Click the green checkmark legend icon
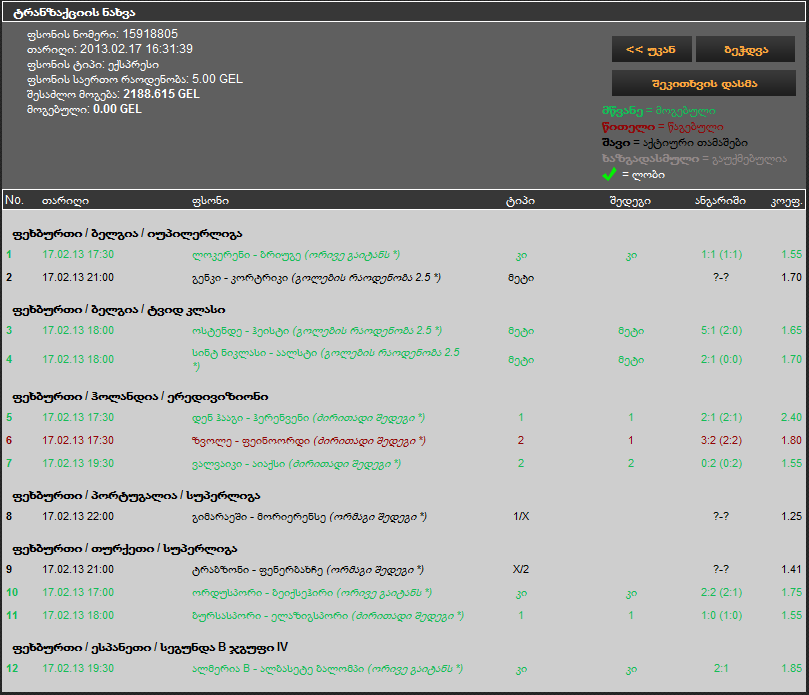This screenshot has width=809, height=695. coord(609,174)
